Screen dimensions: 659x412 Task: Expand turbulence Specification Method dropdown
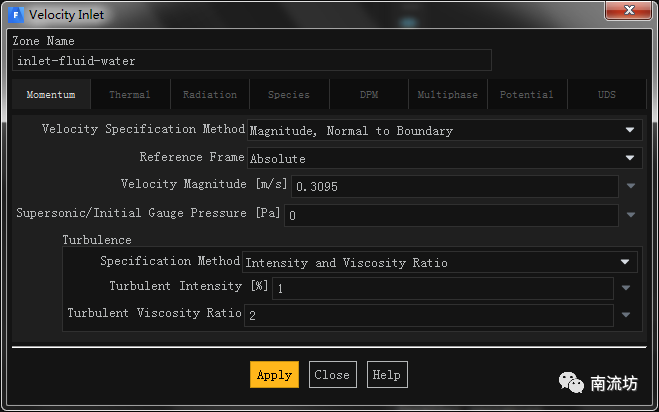[439, 262]
